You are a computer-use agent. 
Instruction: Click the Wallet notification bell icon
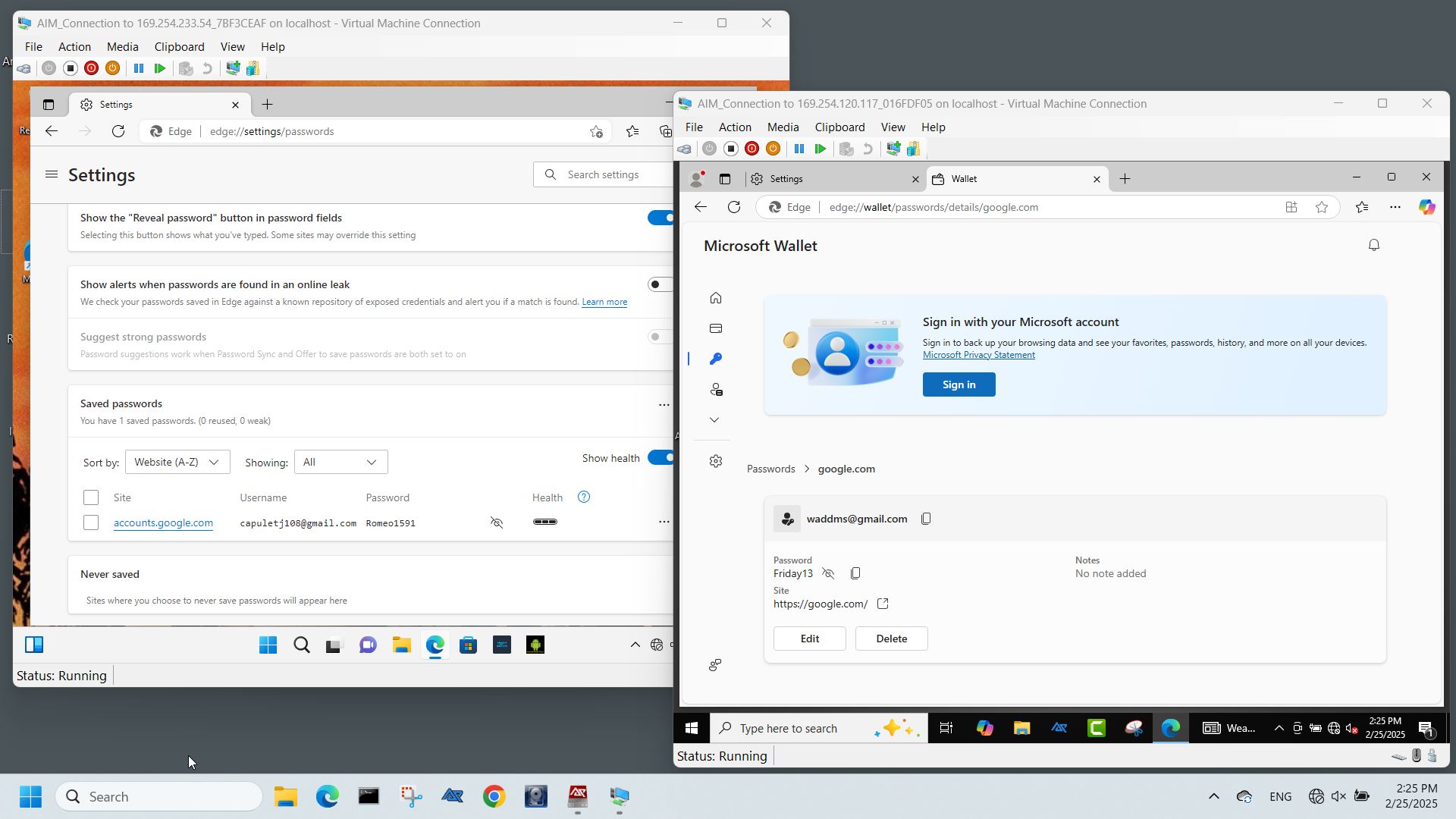pos(1373,245)
